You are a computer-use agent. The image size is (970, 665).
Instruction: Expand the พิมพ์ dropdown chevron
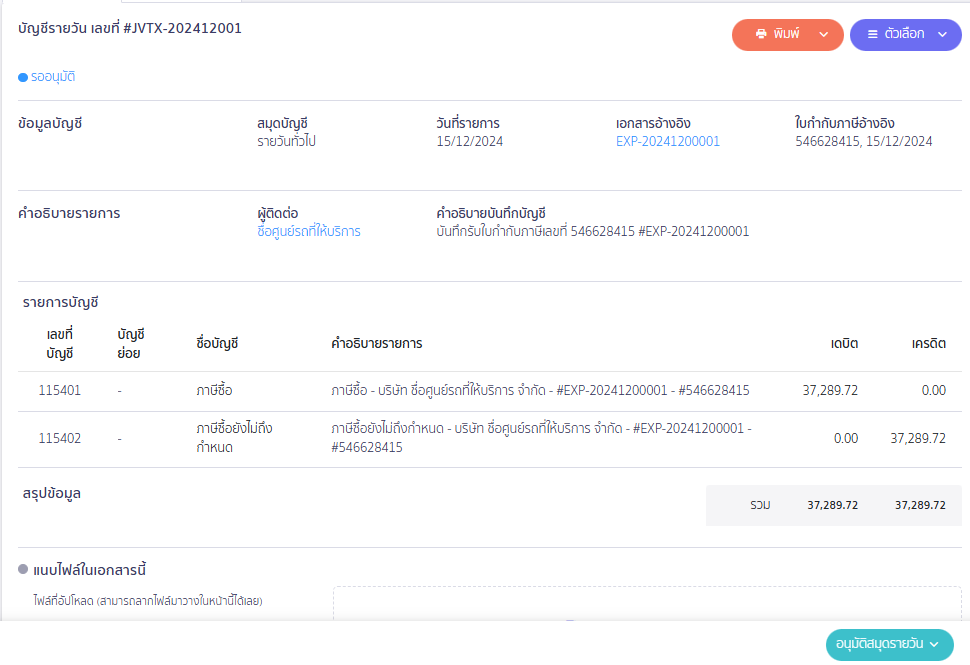[x=824, y=34]
